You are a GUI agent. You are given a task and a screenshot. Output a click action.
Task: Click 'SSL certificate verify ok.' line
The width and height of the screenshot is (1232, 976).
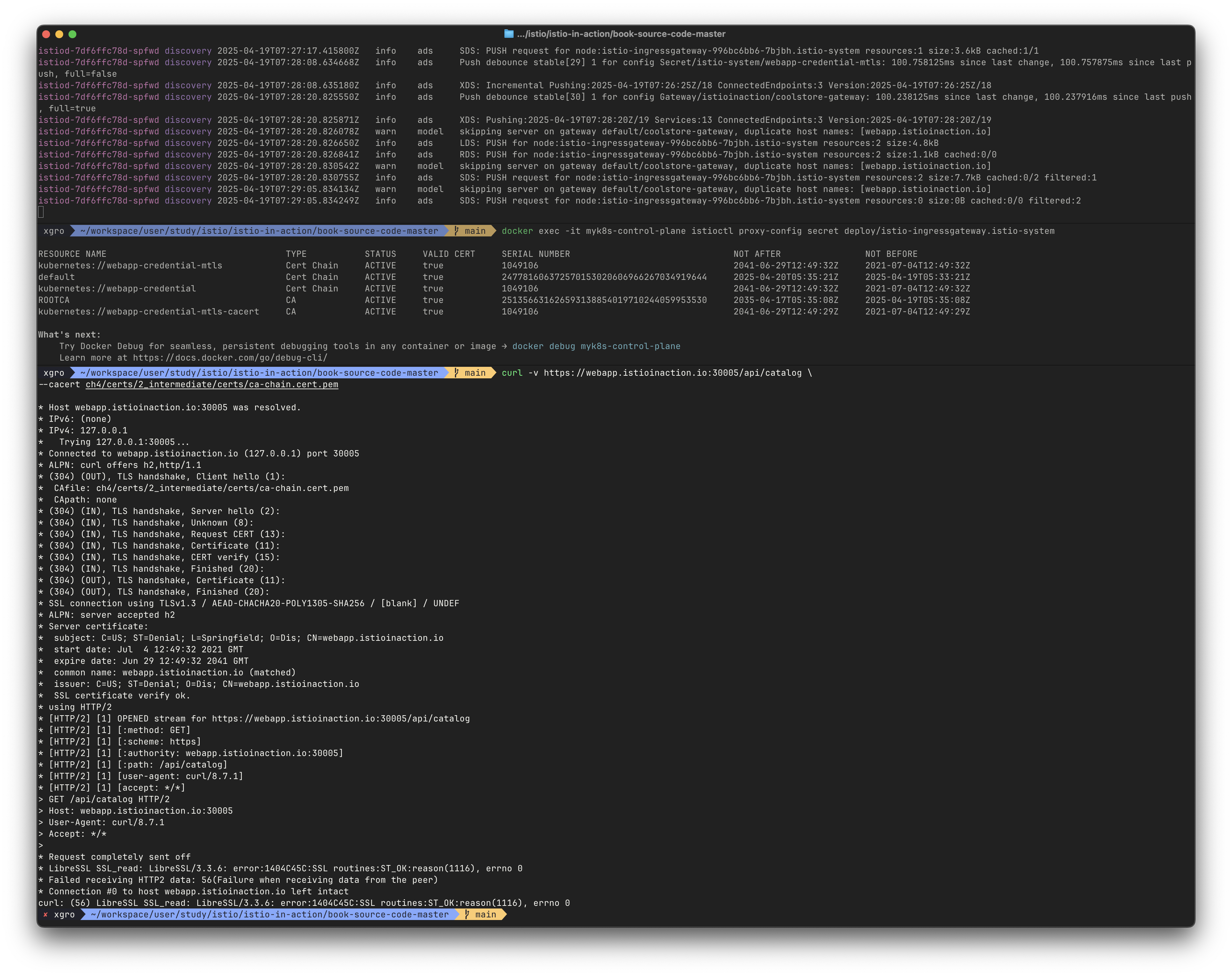114,695
